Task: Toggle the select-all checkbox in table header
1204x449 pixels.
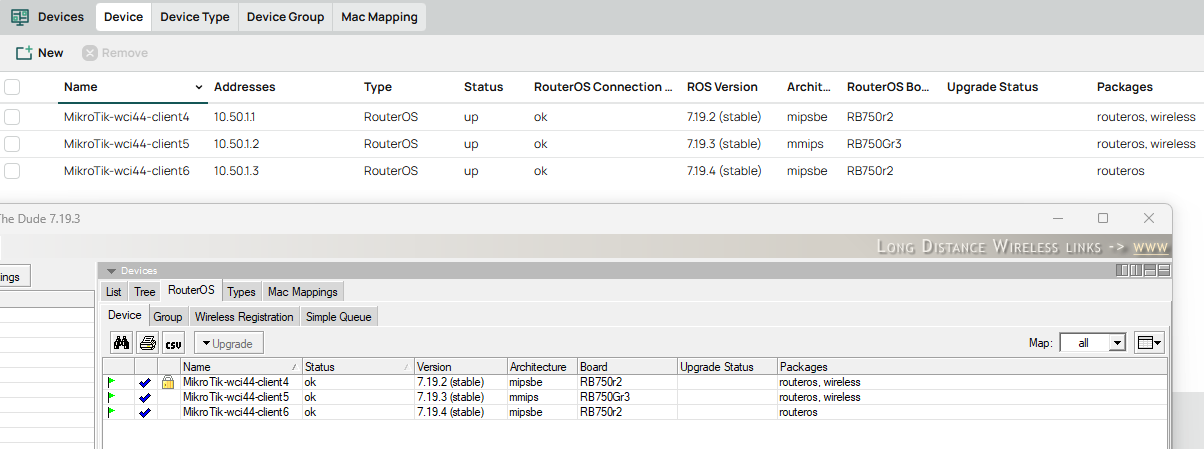Action: pos(12,87)
